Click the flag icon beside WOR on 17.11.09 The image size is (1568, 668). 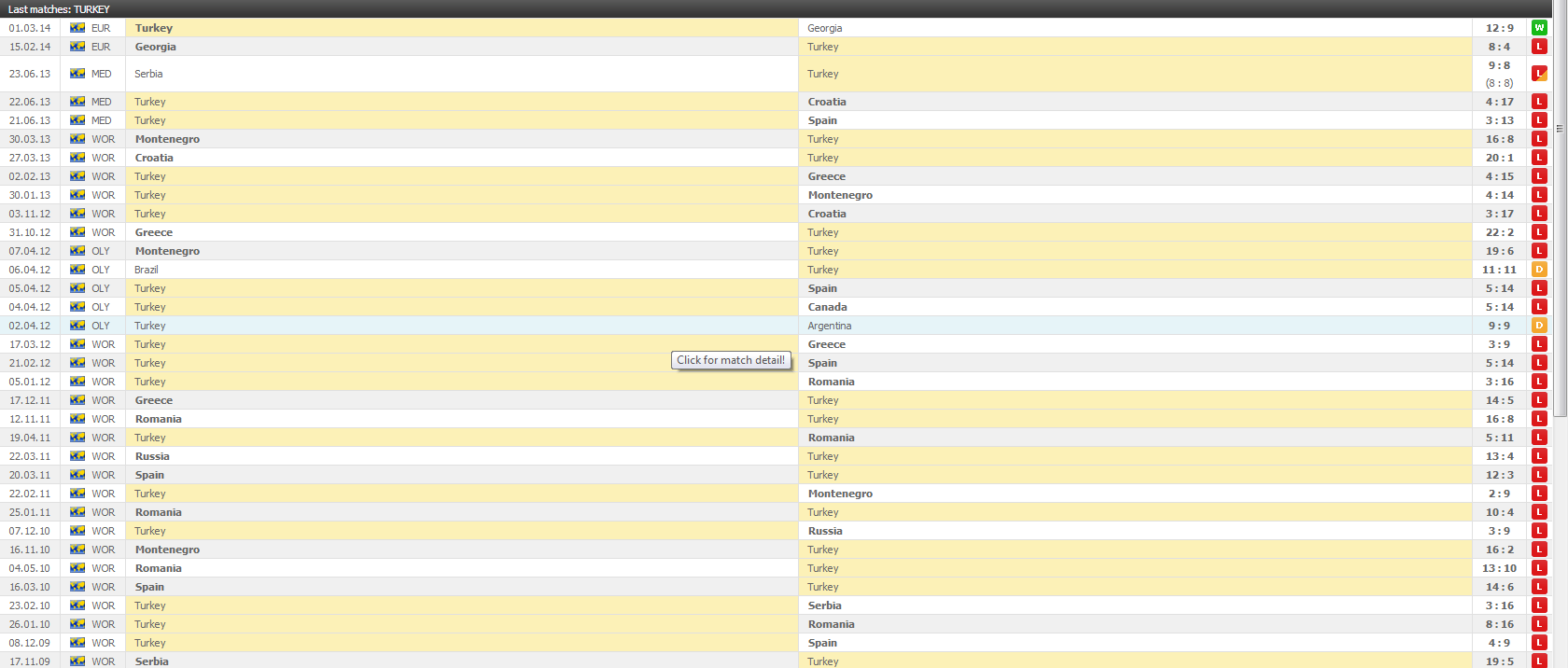click(77, 661)
